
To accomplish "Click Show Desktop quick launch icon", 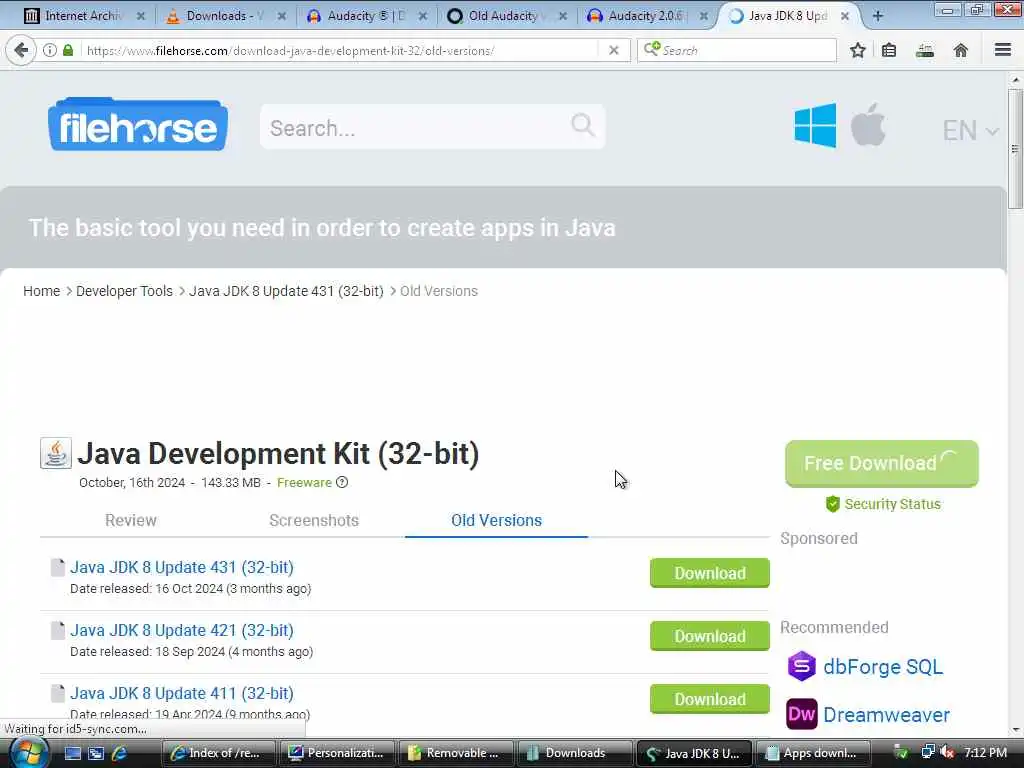I will click(72, 753).
